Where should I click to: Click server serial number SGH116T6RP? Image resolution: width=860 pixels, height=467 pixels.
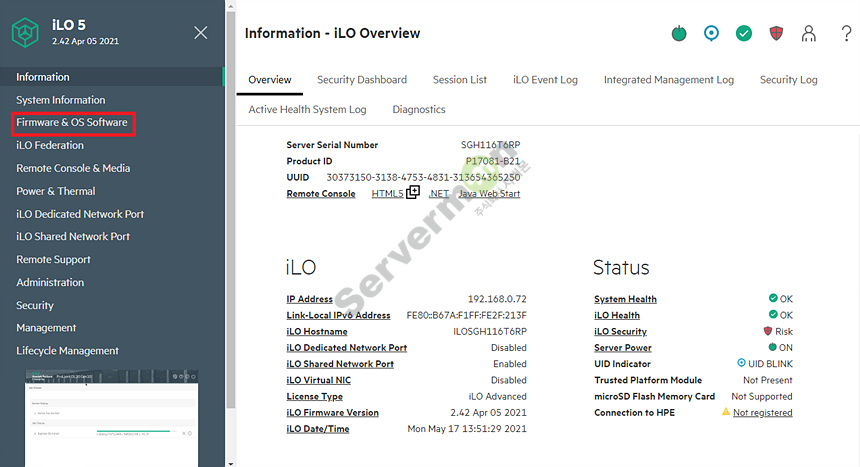pos(490,145)
